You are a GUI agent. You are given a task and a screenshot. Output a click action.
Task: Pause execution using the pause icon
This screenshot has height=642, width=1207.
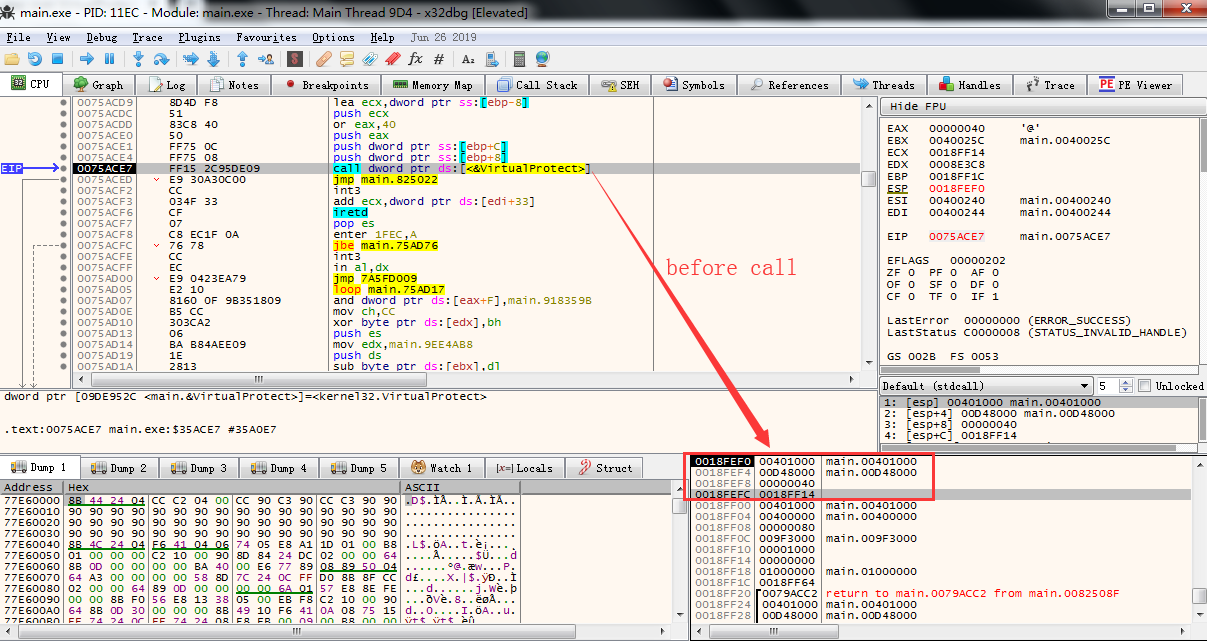(x=110, y=59)
